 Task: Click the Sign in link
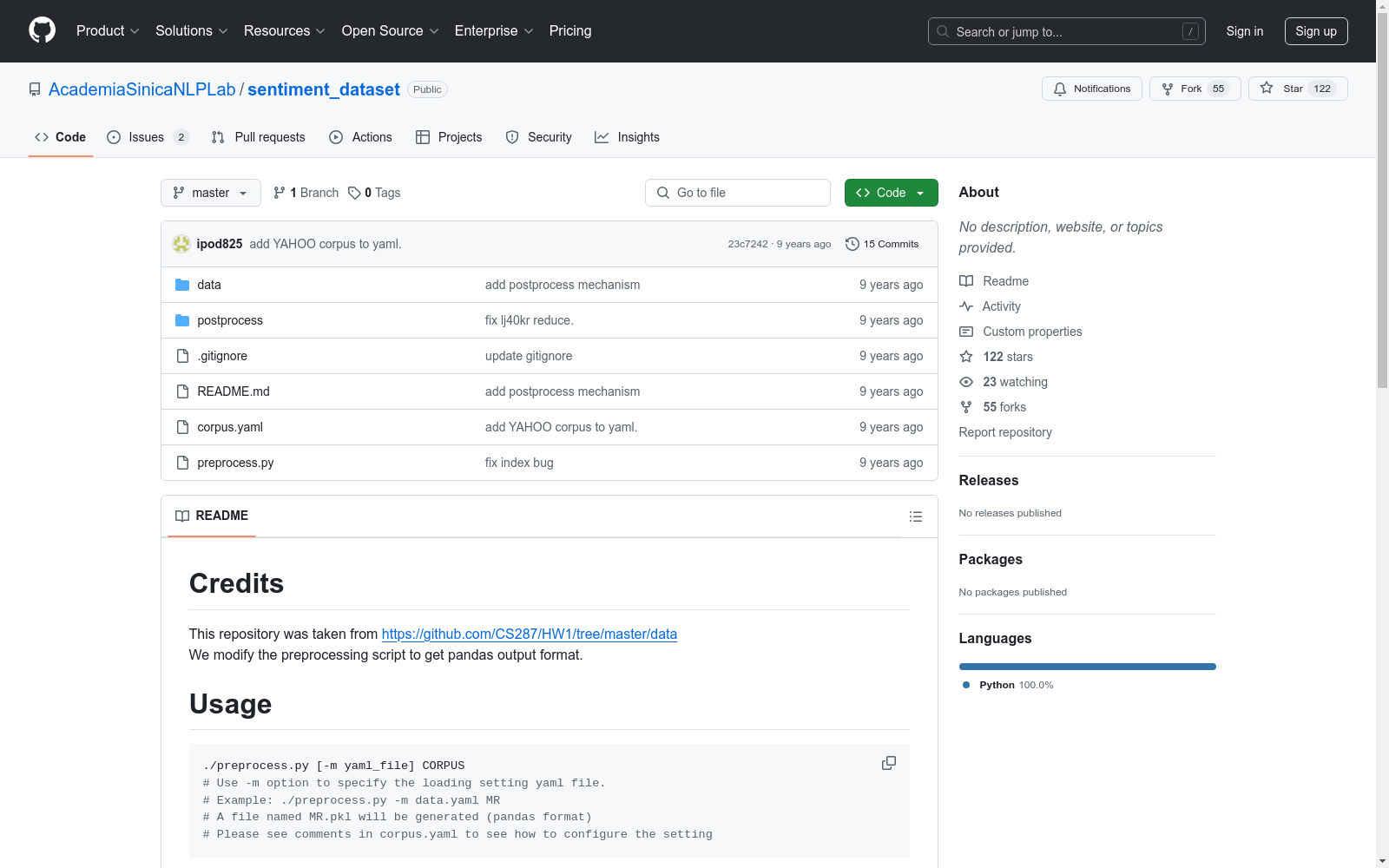[x=1244, y=31]
